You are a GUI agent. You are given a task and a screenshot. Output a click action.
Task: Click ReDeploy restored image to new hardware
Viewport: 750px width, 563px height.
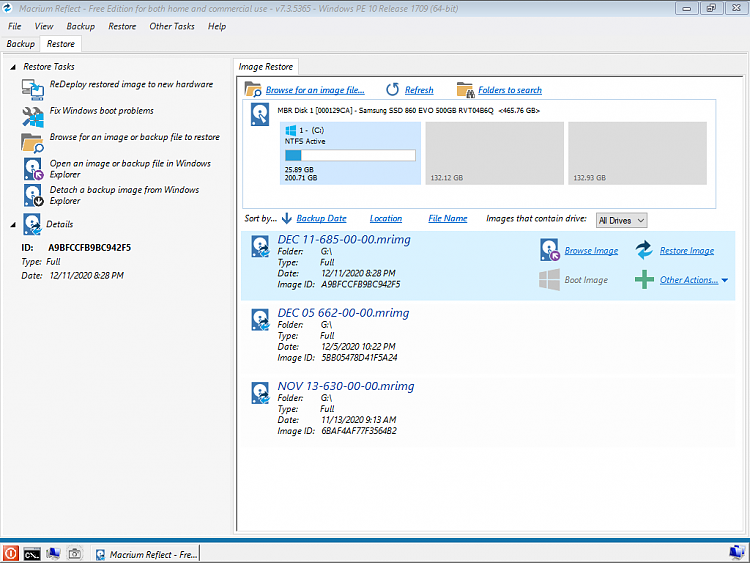click(x=132, y=84)
